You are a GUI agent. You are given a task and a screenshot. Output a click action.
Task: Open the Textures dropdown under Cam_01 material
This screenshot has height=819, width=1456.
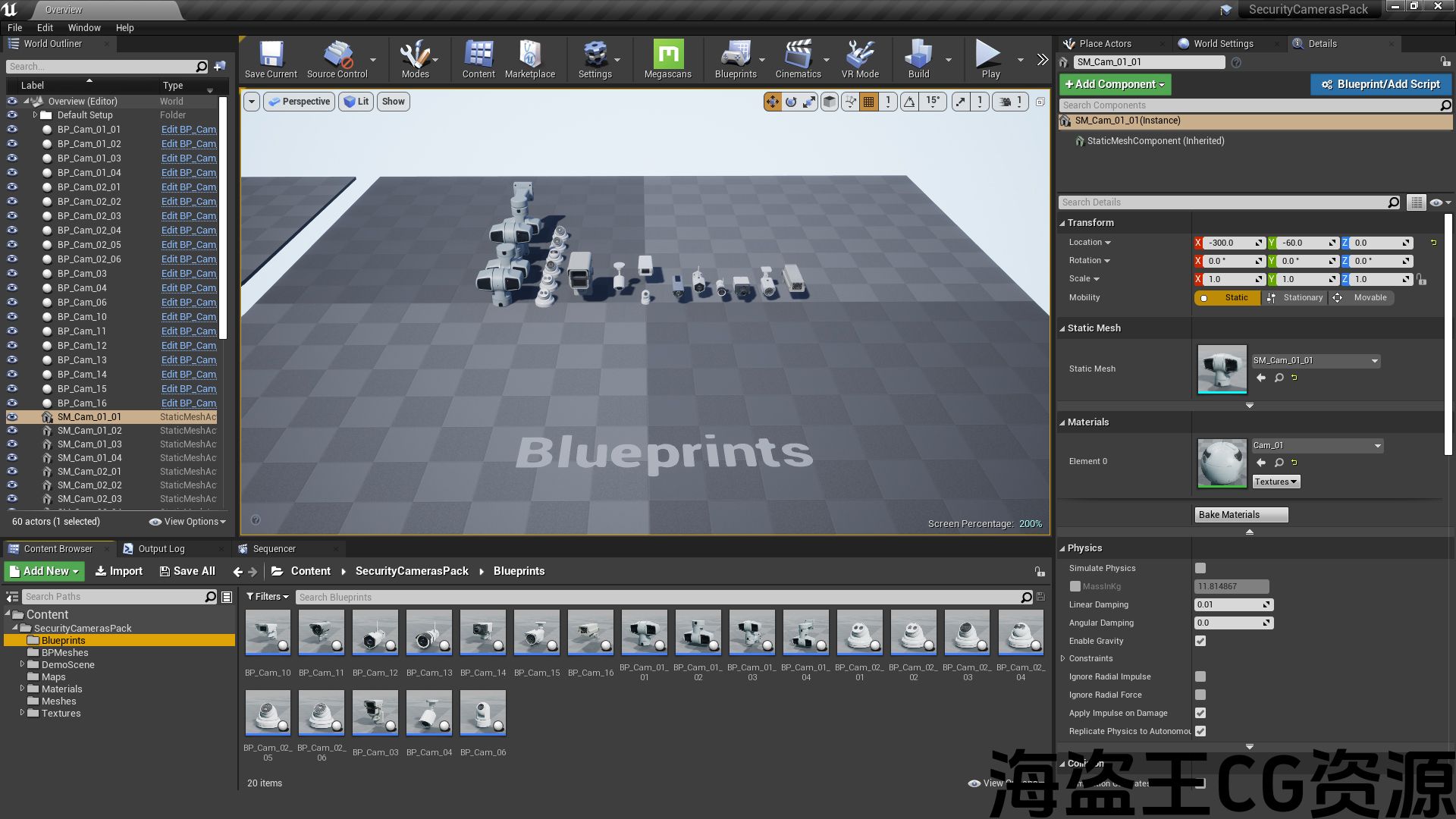pyautogui.click(x=1276, y=482)
